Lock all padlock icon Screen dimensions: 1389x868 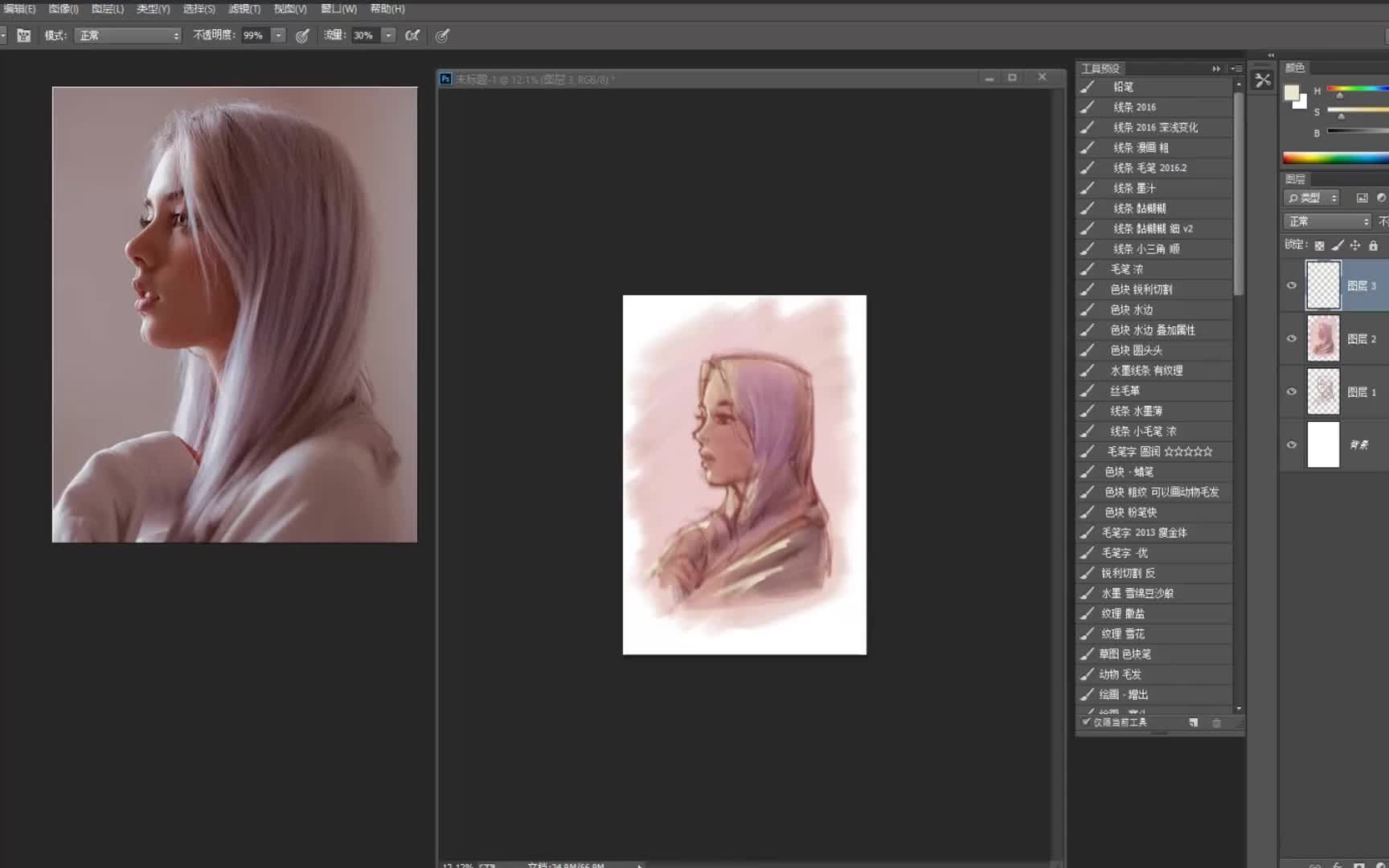(1373, 245)
